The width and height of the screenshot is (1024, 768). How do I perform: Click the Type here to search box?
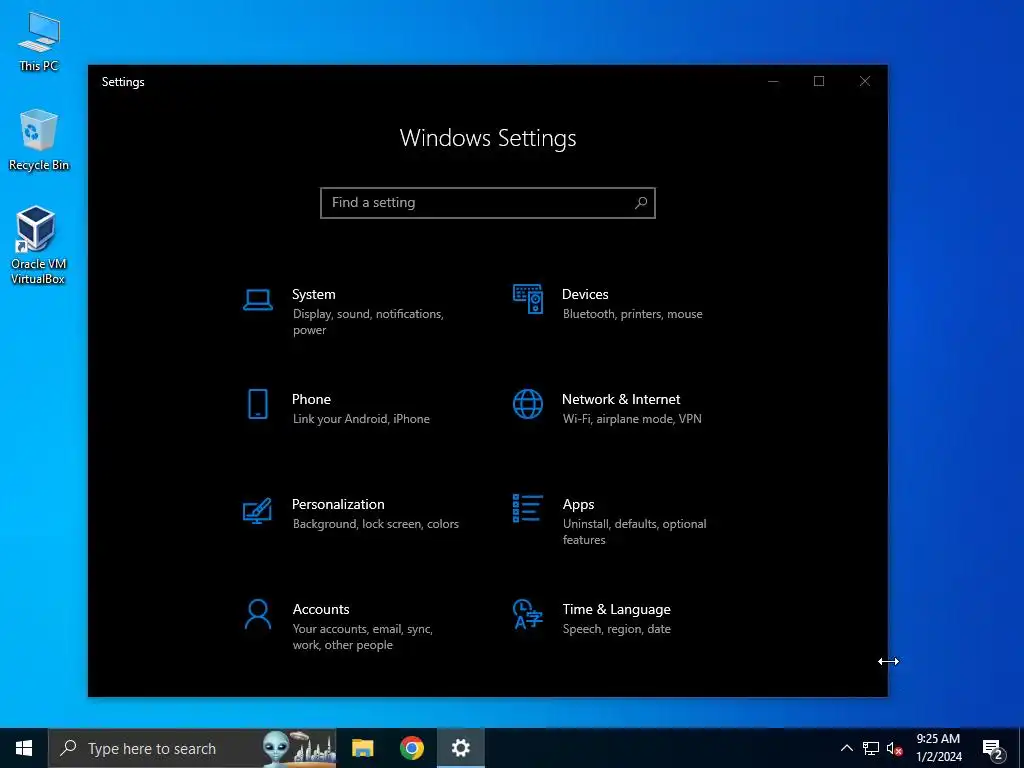193,748
